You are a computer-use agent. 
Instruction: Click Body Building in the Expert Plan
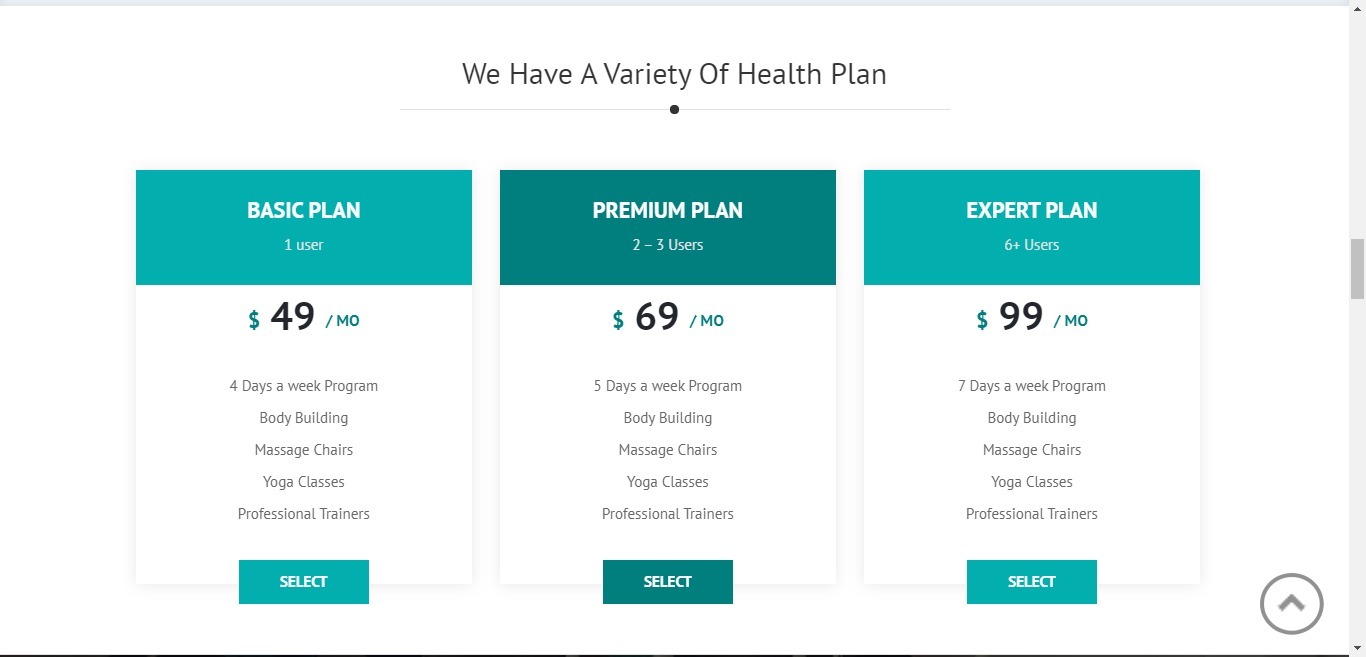1032,418
